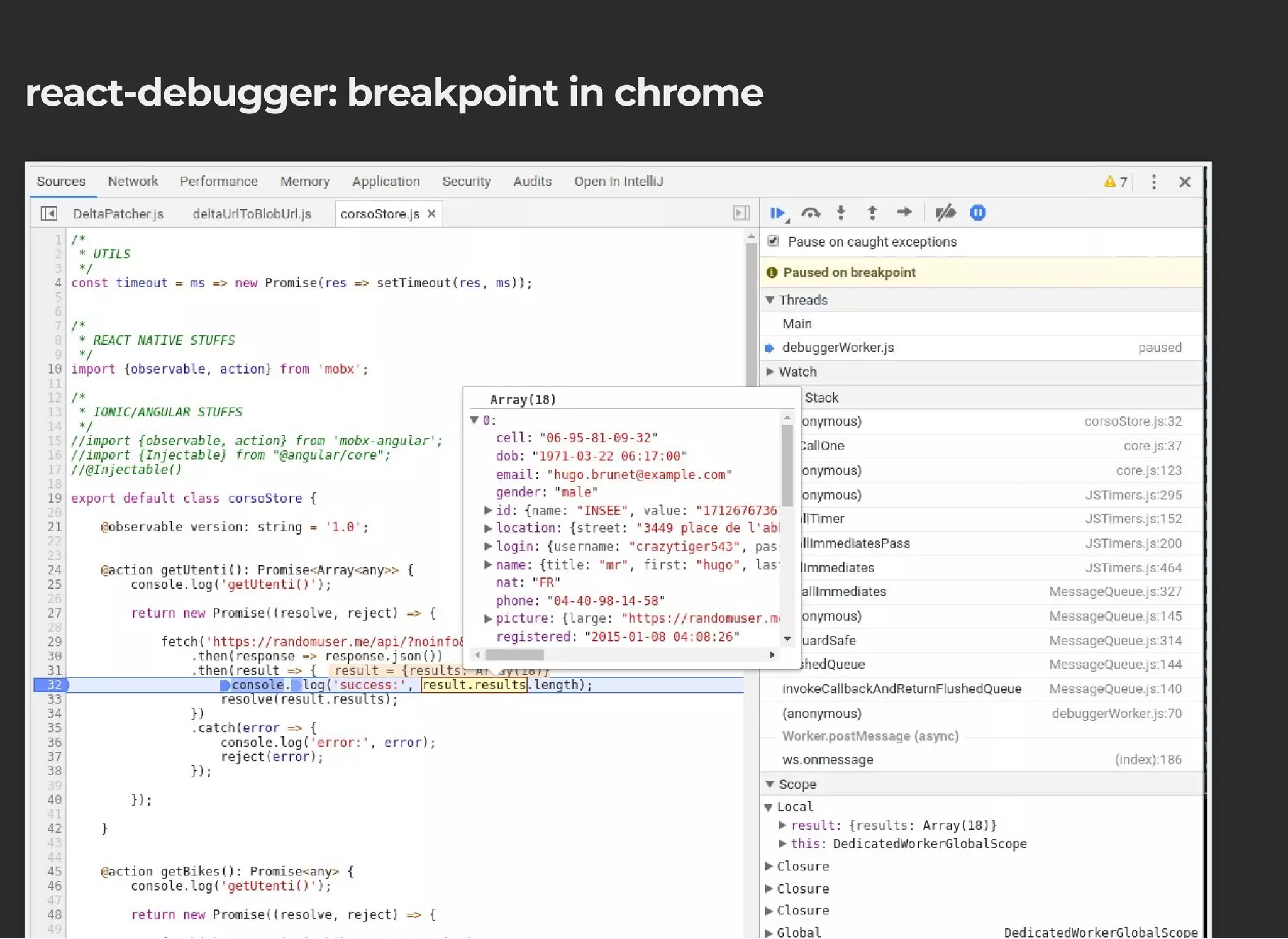Expand the third Closure scope
Viewport: 1288px width, 939px height.
(769, 910)
